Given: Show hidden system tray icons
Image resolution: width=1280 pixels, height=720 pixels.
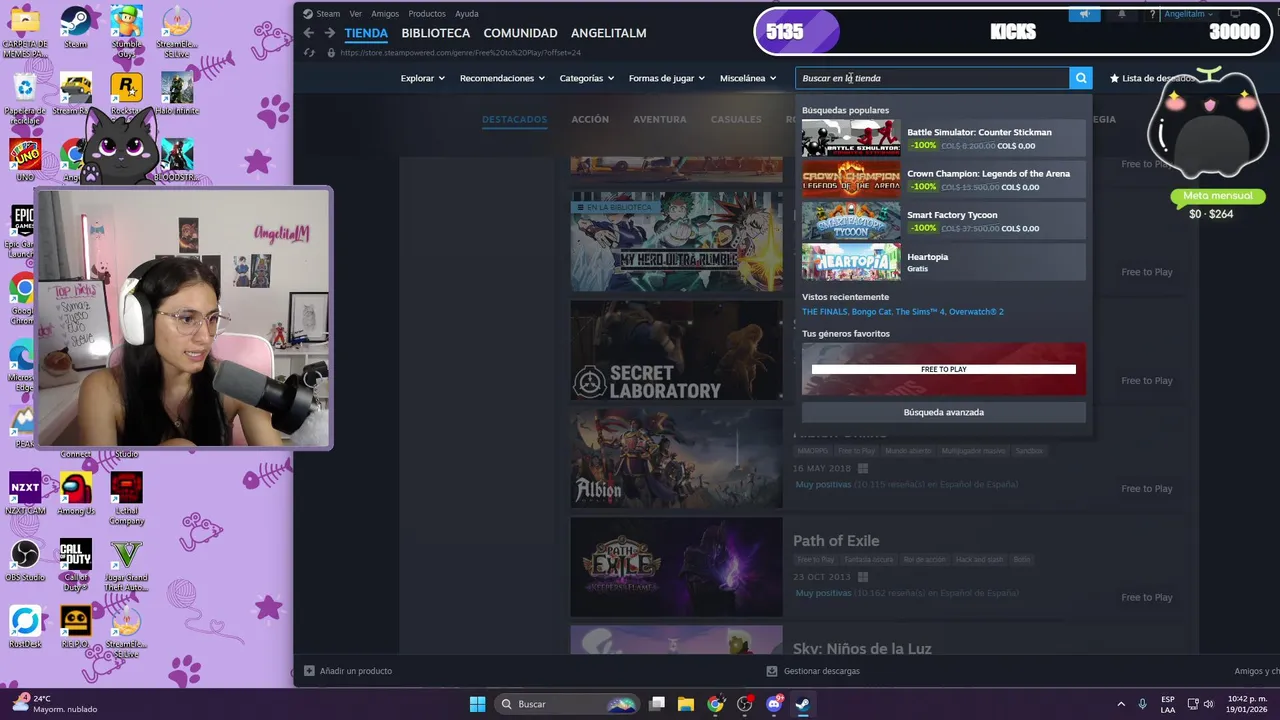Looking at the screenshot, I should [x=1119, y=704].
